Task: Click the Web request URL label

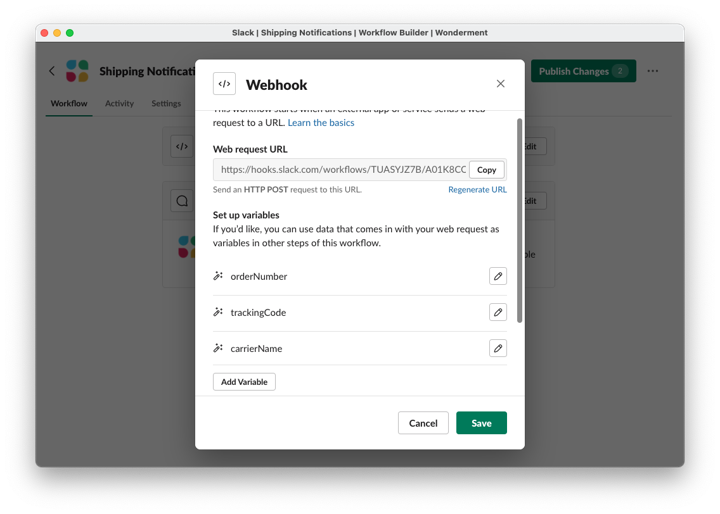Action: (250, 149)
